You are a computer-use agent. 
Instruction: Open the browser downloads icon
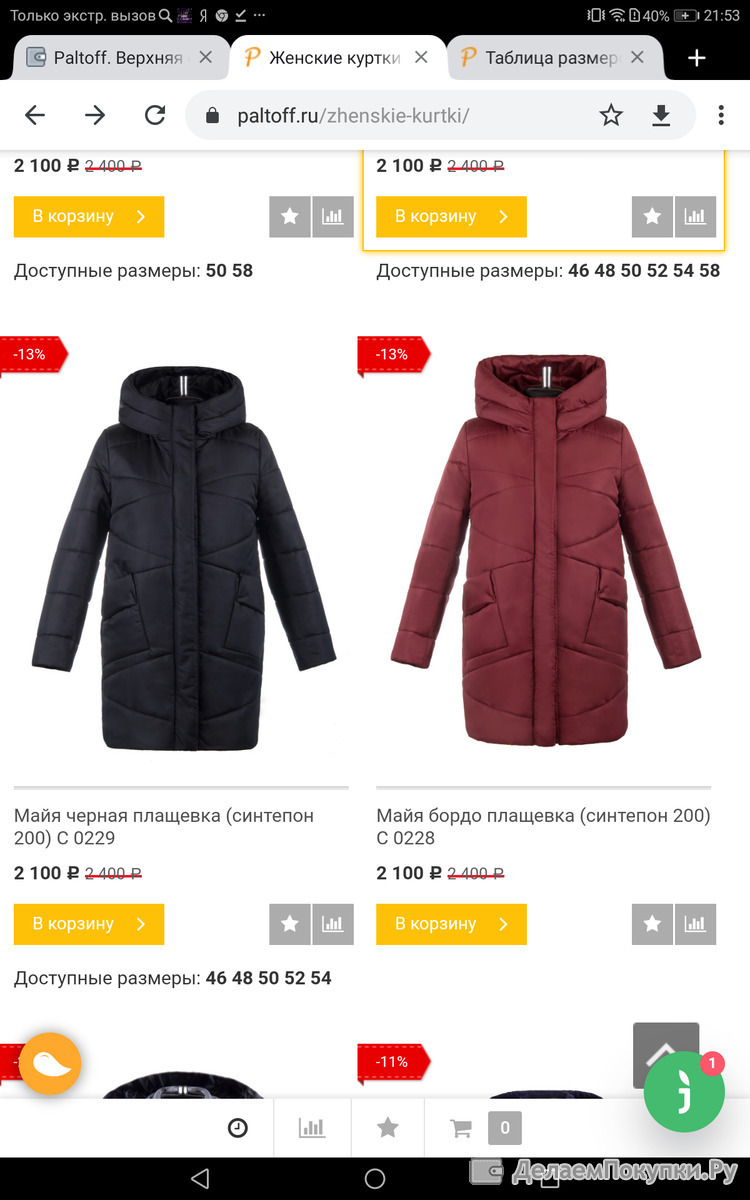click(x=661, y=116)
